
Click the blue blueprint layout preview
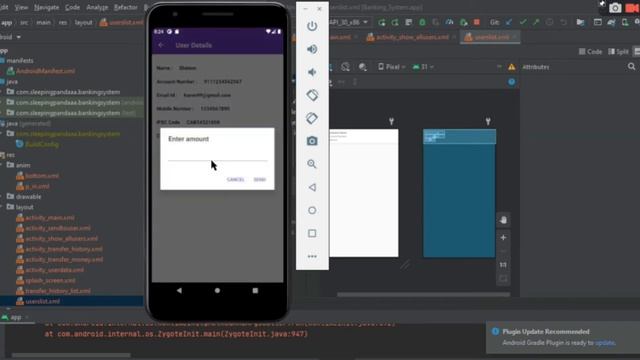click(x=459, y=193)
